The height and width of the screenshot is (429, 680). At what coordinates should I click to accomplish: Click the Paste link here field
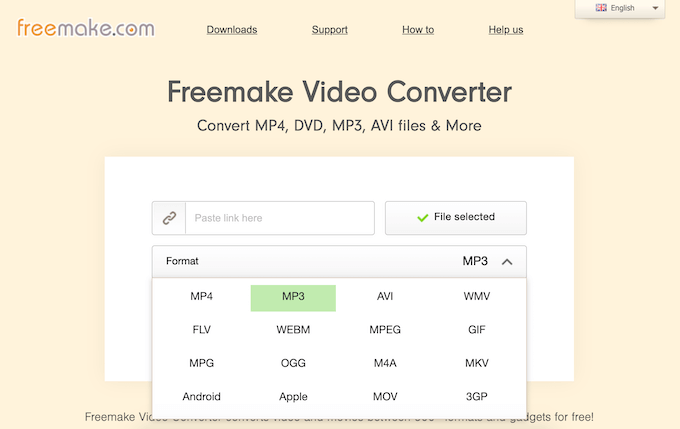click(x=280, y=218)
